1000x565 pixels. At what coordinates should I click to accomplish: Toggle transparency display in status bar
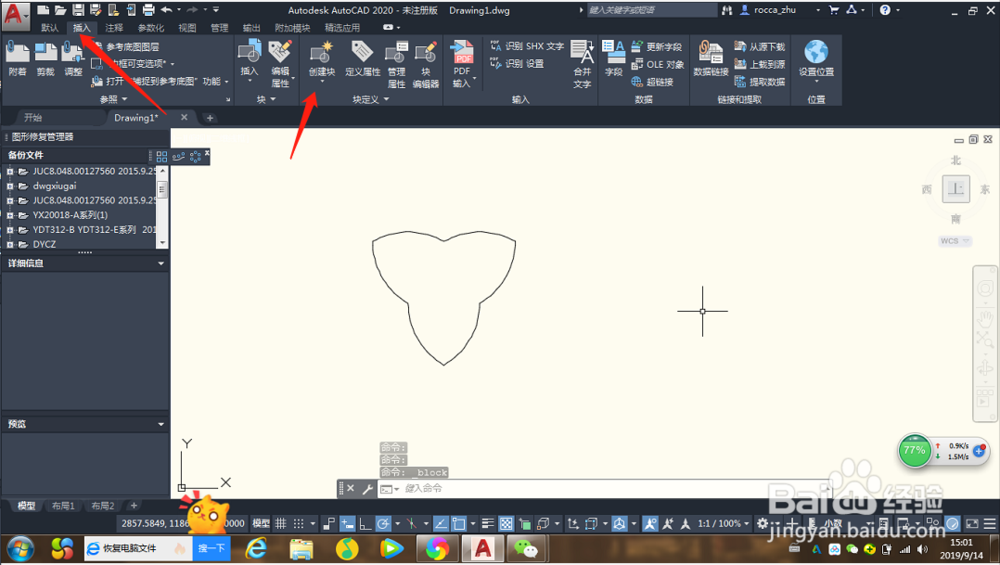point(506,524)
